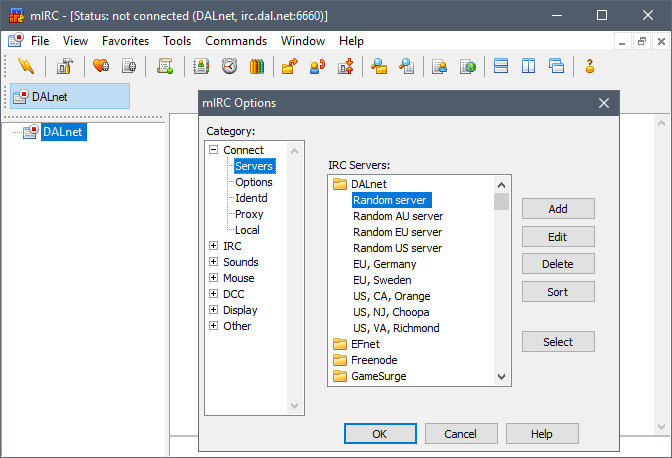Open the View menu
The image size is (672, 458).
pyautogui.click(x=75, y=41)
